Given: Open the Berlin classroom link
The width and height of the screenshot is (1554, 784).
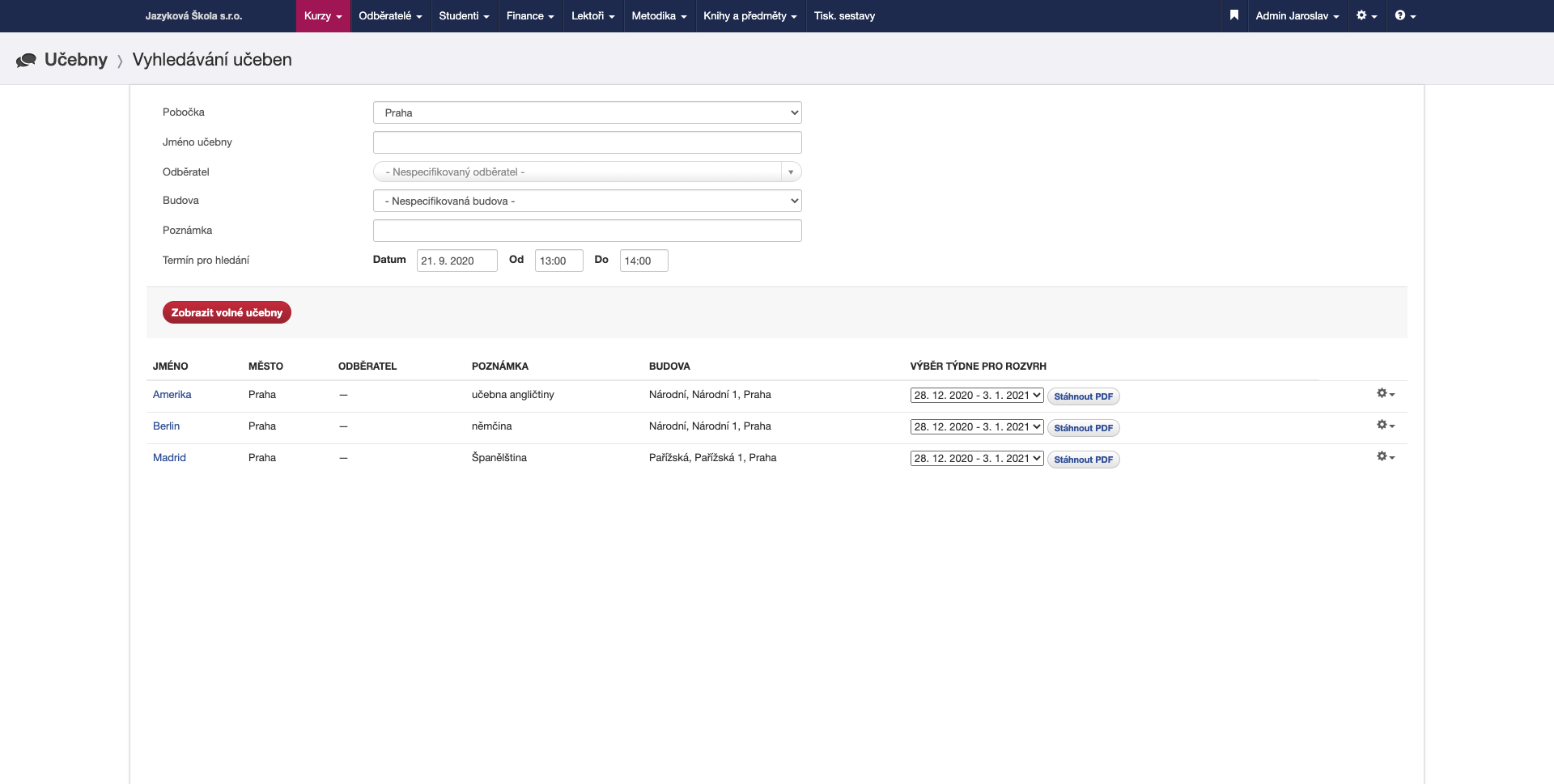Looking at the screenshot, I should [166, 426].
